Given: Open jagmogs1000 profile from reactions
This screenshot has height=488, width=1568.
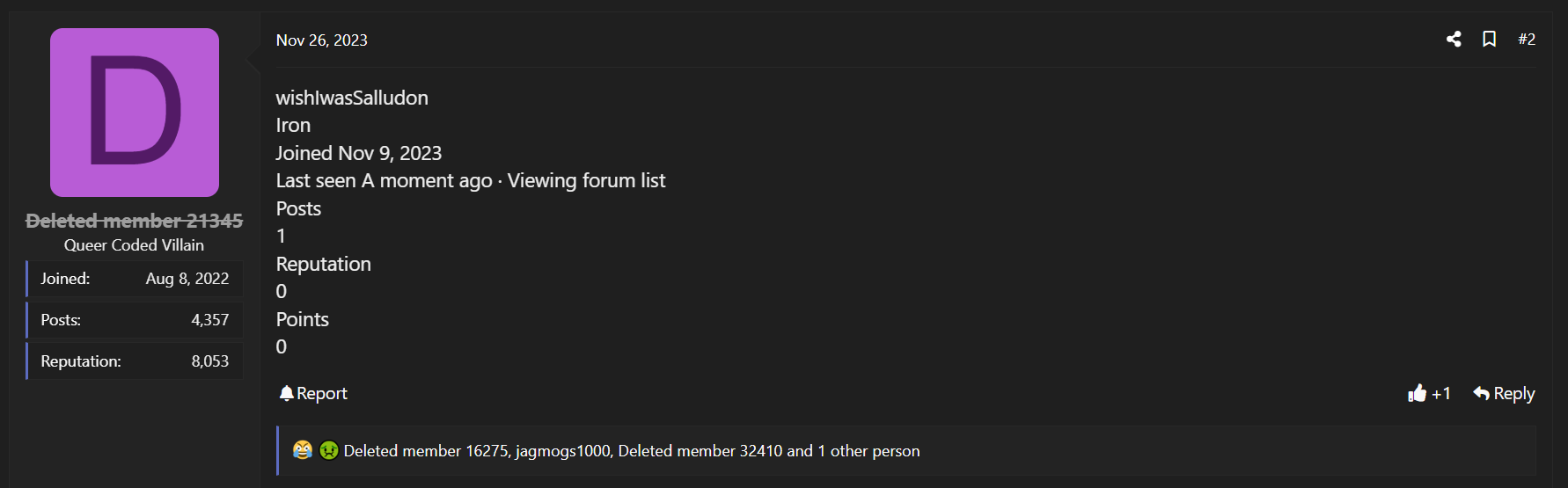Looking at the screenshot, I should click(563, 451).
